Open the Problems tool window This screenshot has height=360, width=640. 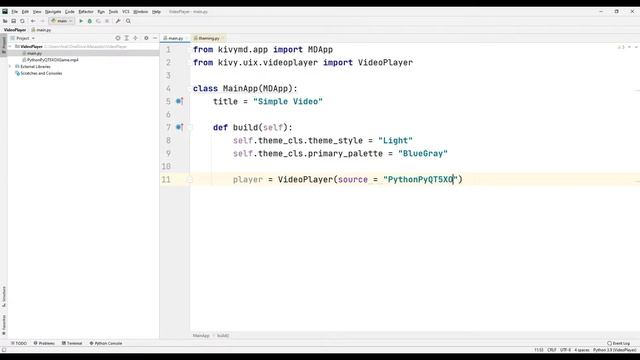(44, 343)
